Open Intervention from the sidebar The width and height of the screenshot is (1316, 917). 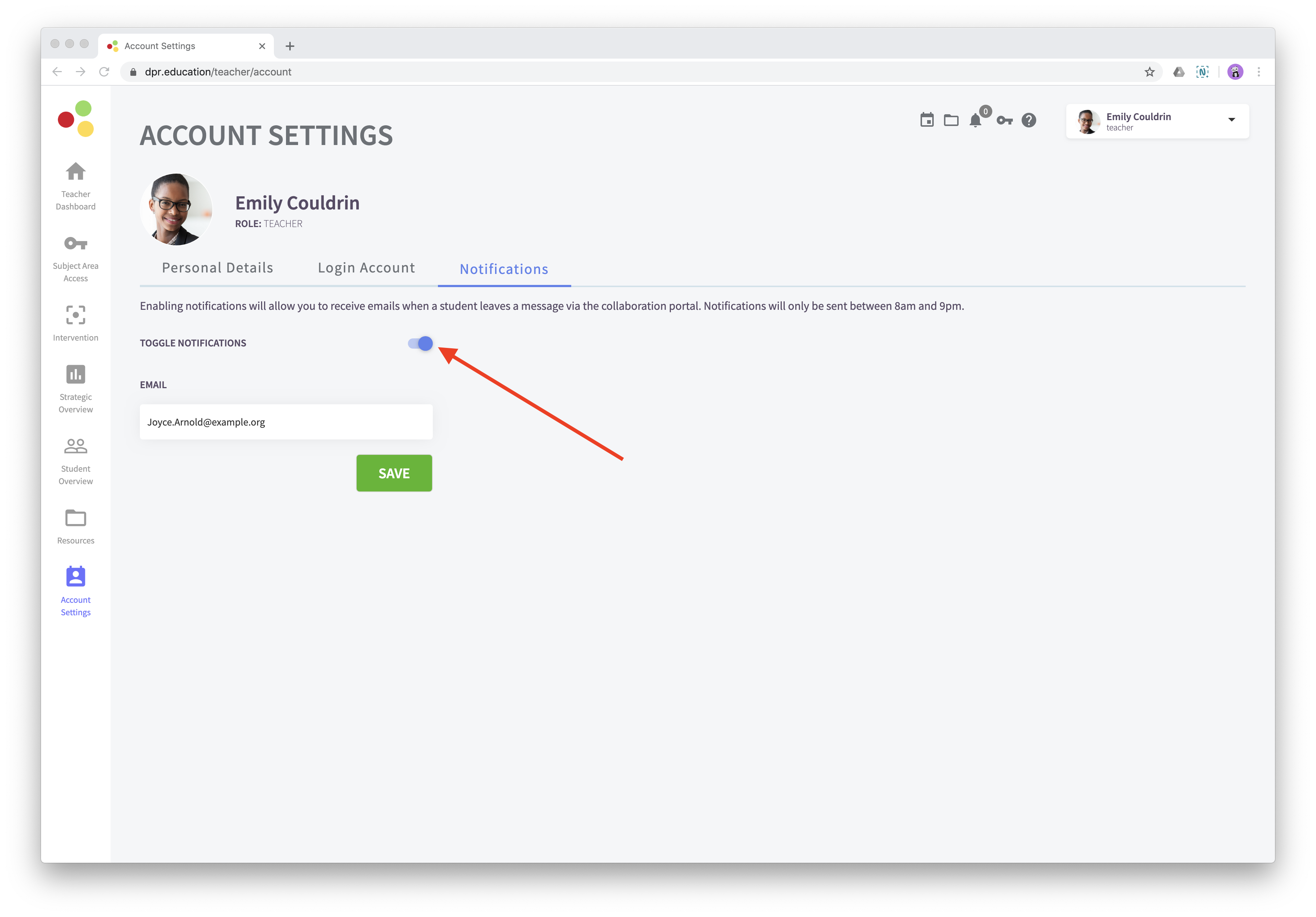point(76,323)
